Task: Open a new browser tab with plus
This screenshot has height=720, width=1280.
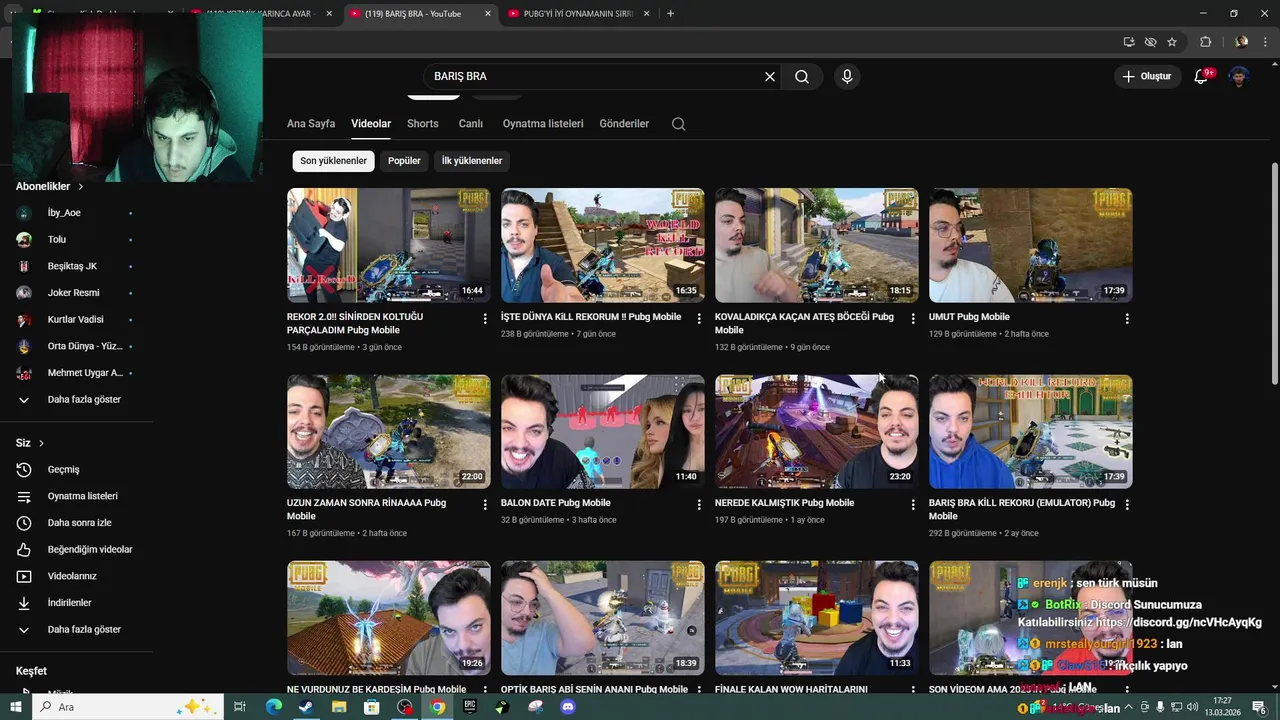Action: [x=670, y=13]
